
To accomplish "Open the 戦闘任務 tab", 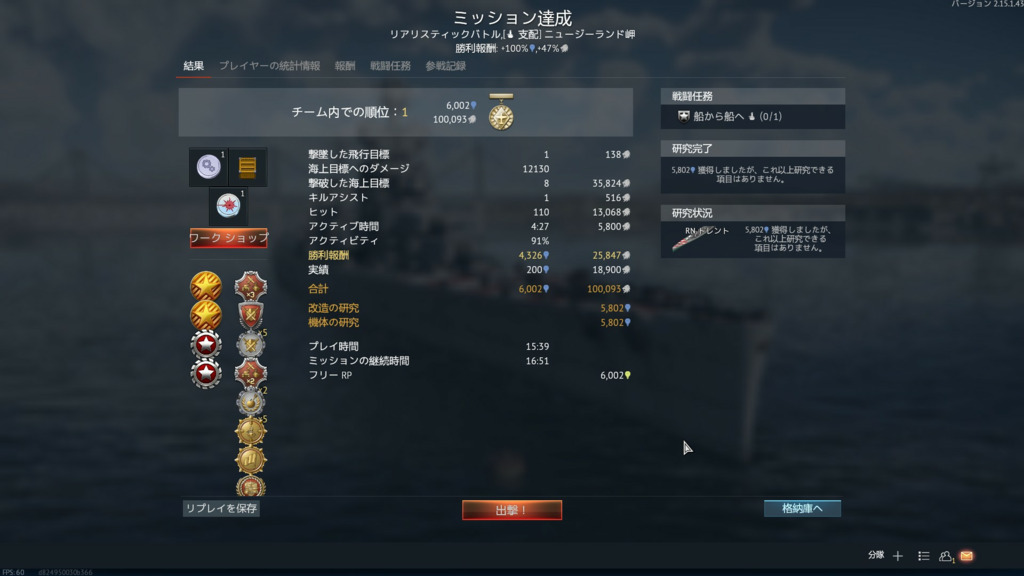I will click(x=390, y=66).
